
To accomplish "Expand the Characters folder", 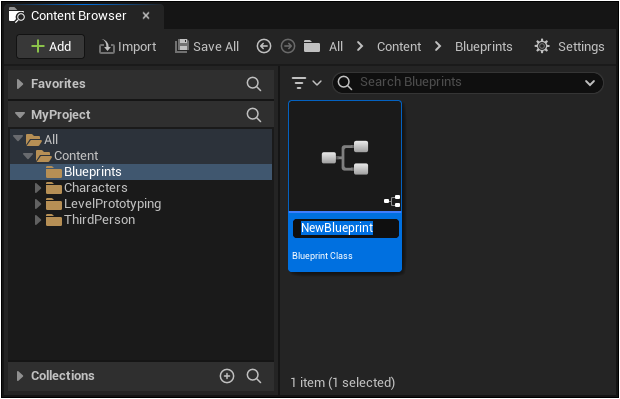I will (x=38, y=188).
